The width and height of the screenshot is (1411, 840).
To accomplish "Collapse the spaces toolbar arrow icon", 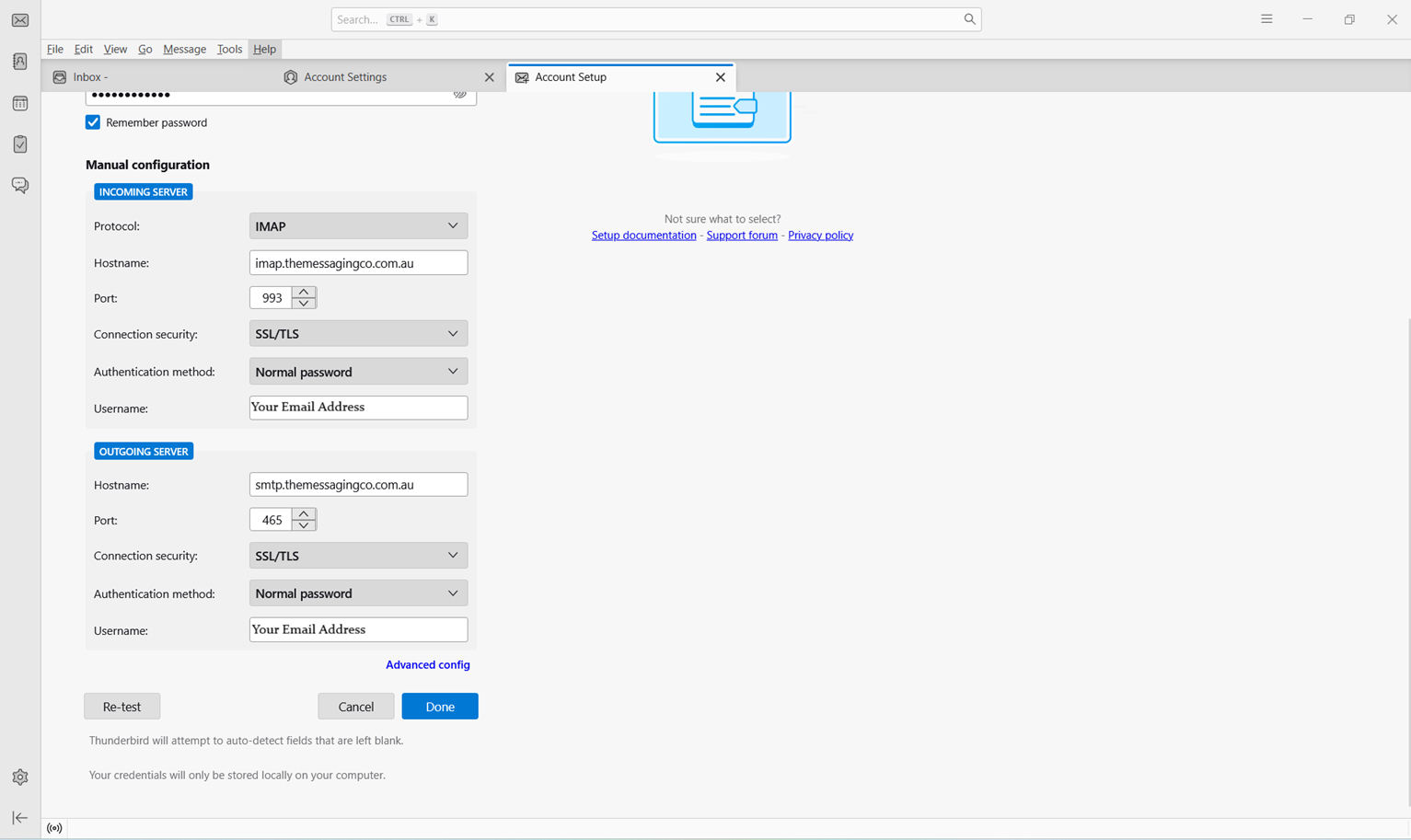I will pyautogui.click(x=20, y=818).
